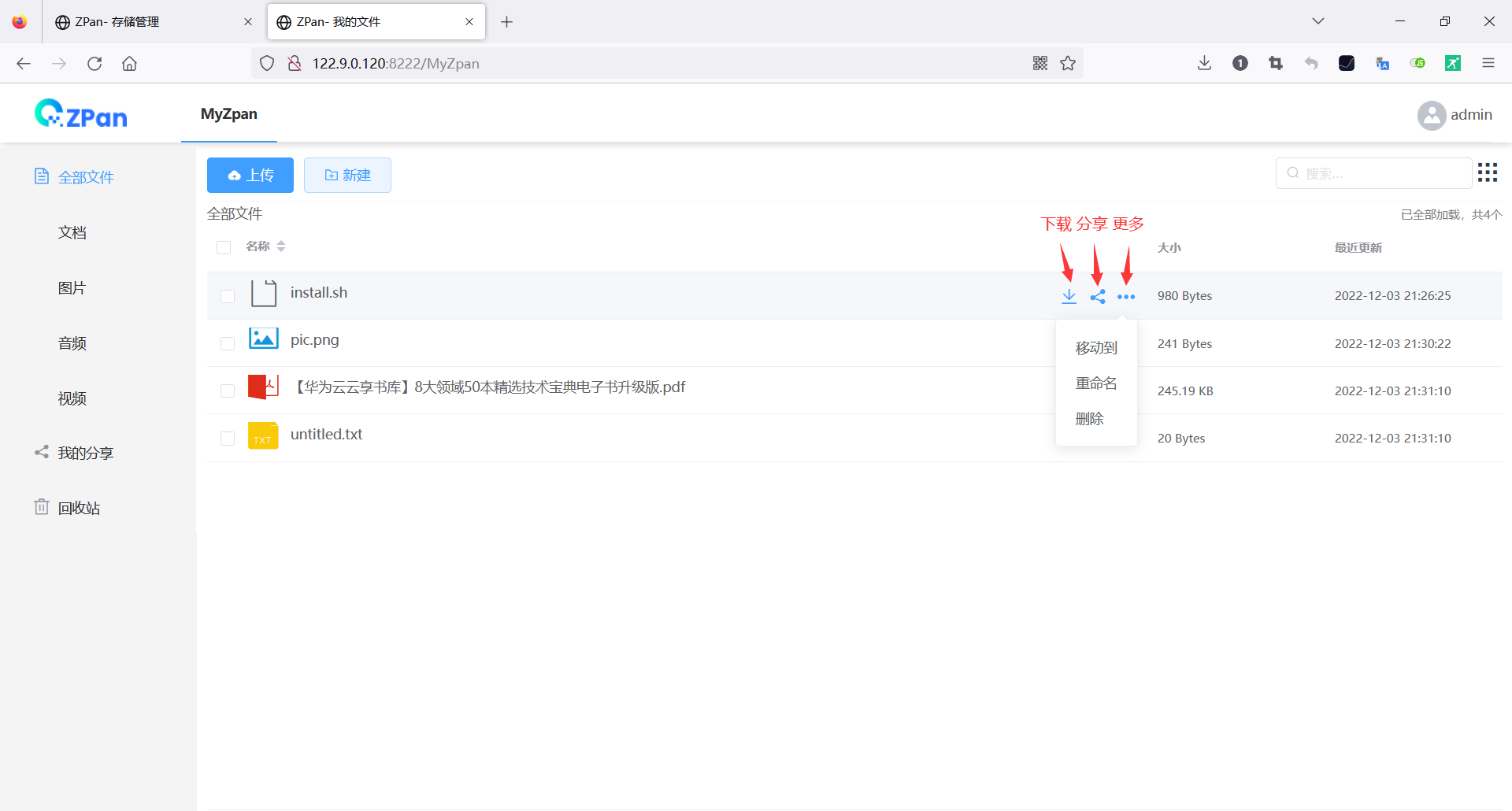
Task: Open 回收站 from the sidebar
Action: point(79,507)
